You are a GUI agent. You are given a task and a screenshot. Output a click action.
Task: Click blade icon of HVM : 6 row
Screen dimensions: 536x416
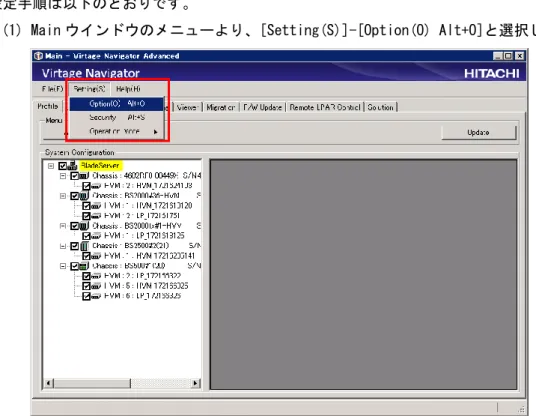click(x=96, y=296)
